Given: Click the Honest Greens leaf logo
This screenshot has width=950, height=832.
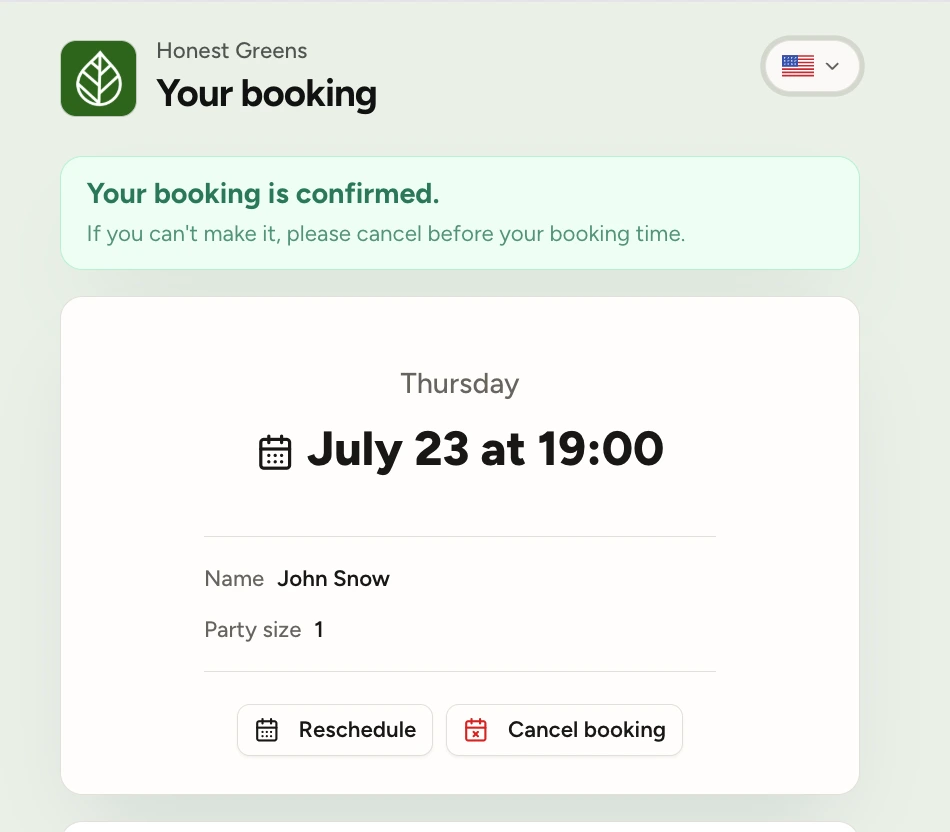Looking at the screenshot, I should (98, 78).
